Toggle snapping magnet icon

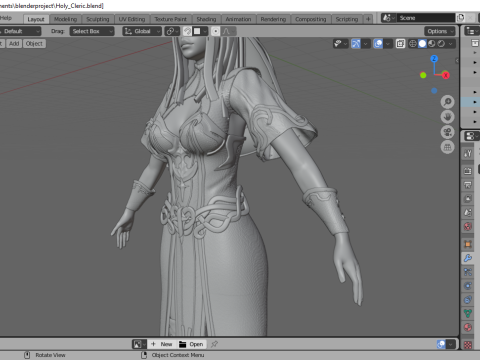click(x=187, y=31)
